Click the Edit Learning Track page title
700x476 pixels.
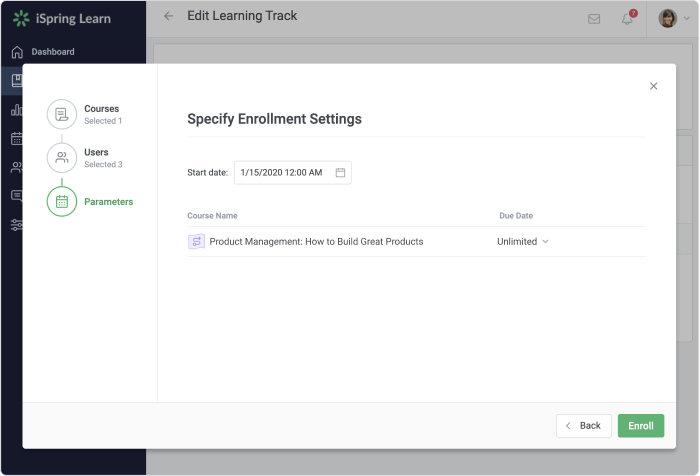242,16
